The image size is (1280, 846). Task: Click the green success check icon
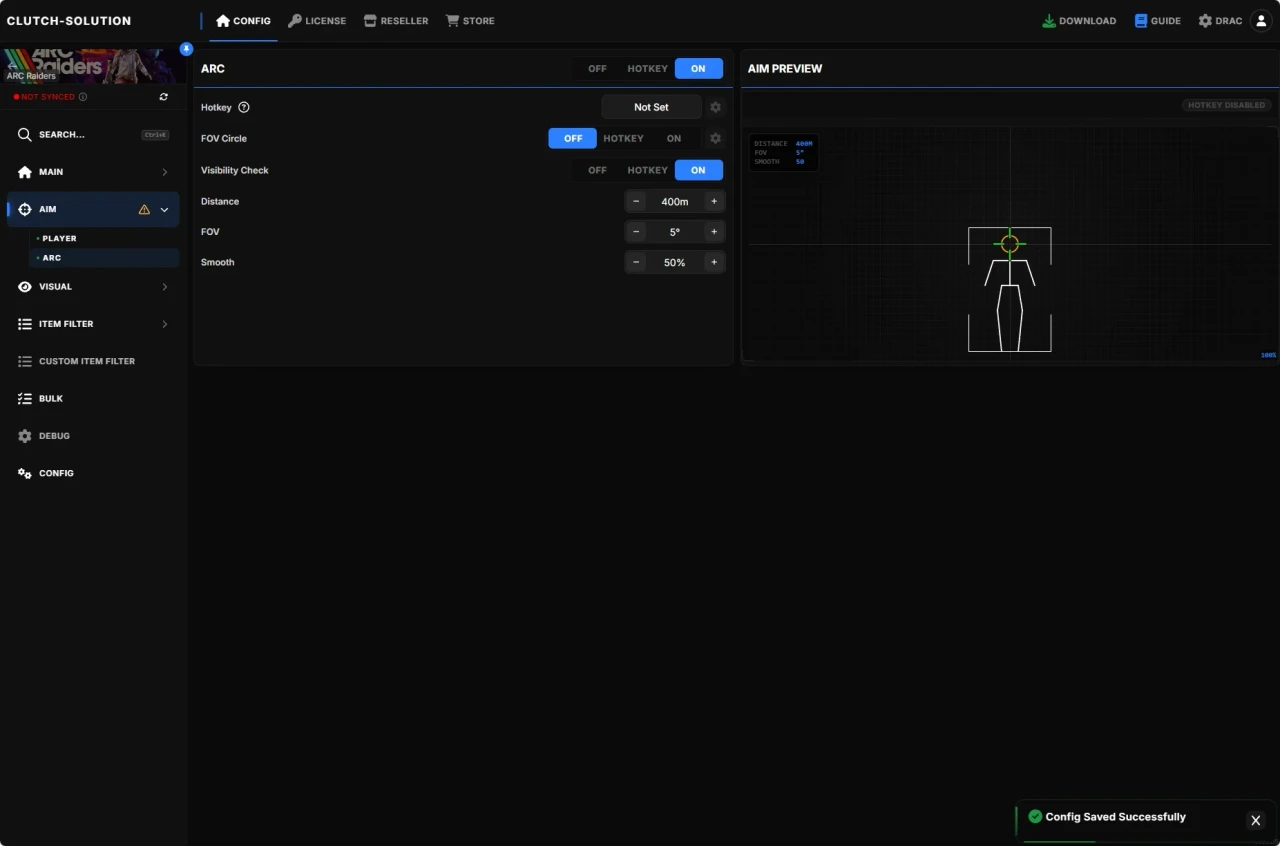click(1035, 817)
